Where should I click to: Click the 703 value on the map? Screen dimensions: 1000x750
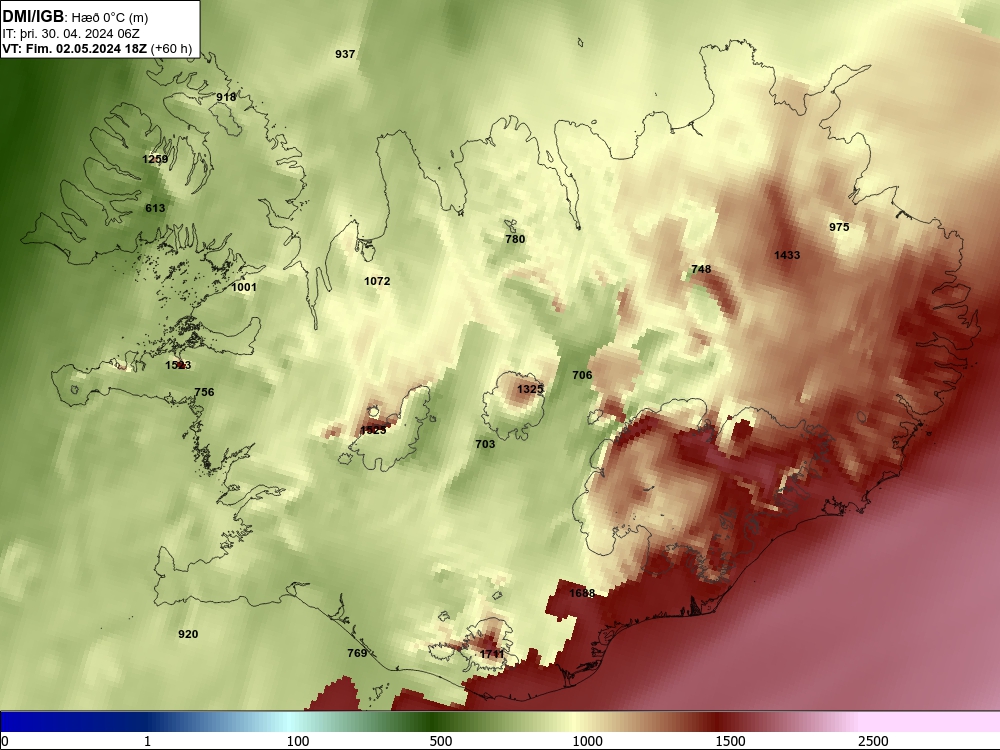(485, 444)
